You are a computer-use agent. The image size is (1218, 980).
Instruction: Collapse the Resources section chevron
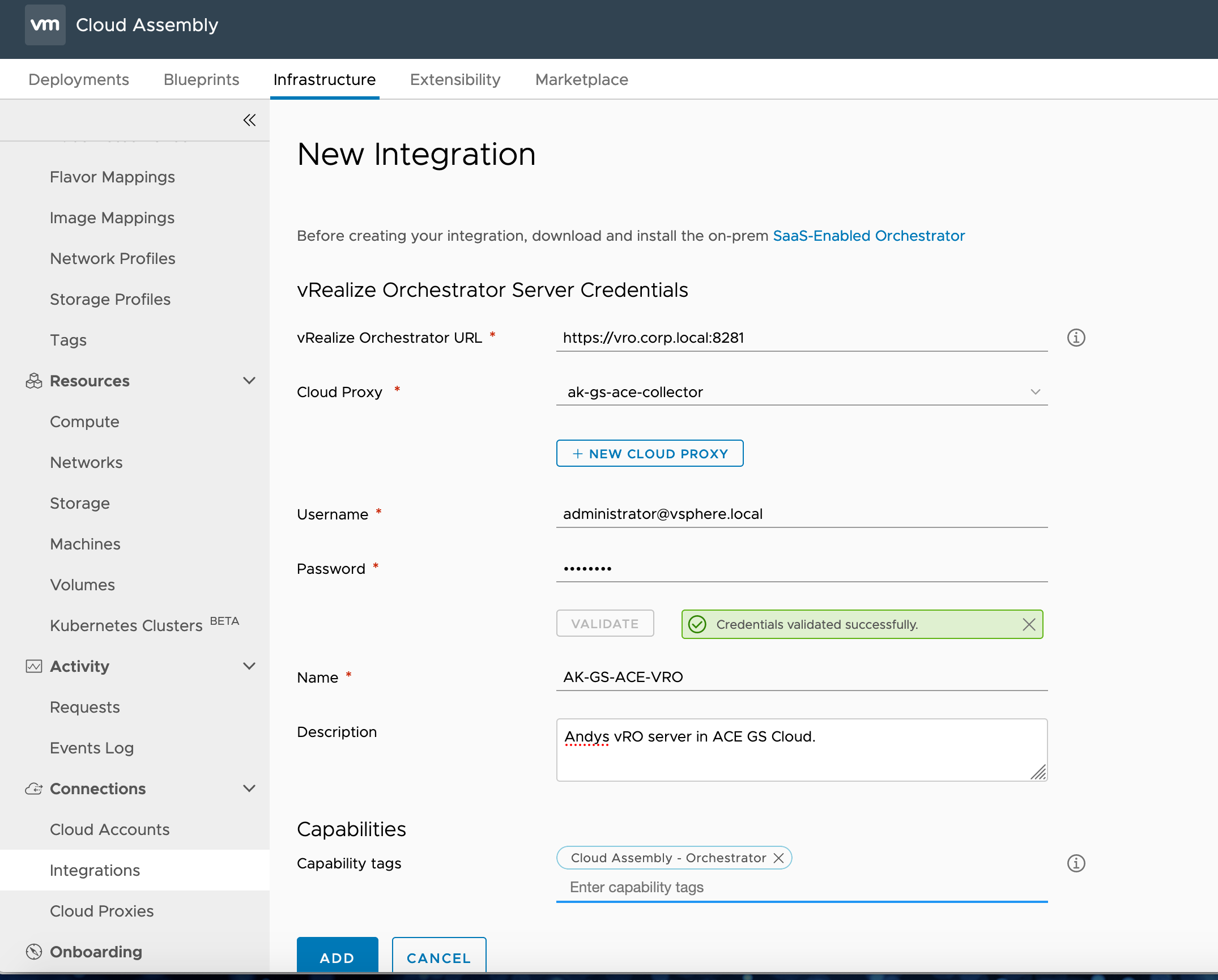coord(249,381)
